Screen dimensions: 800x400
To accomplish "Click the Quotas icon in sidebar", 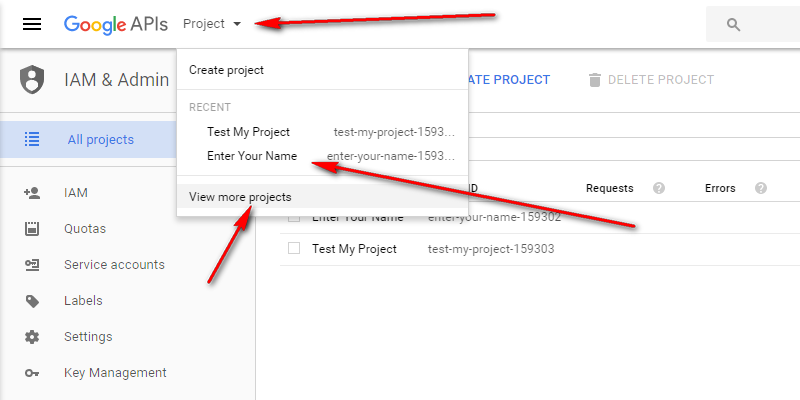I will 32,229.
